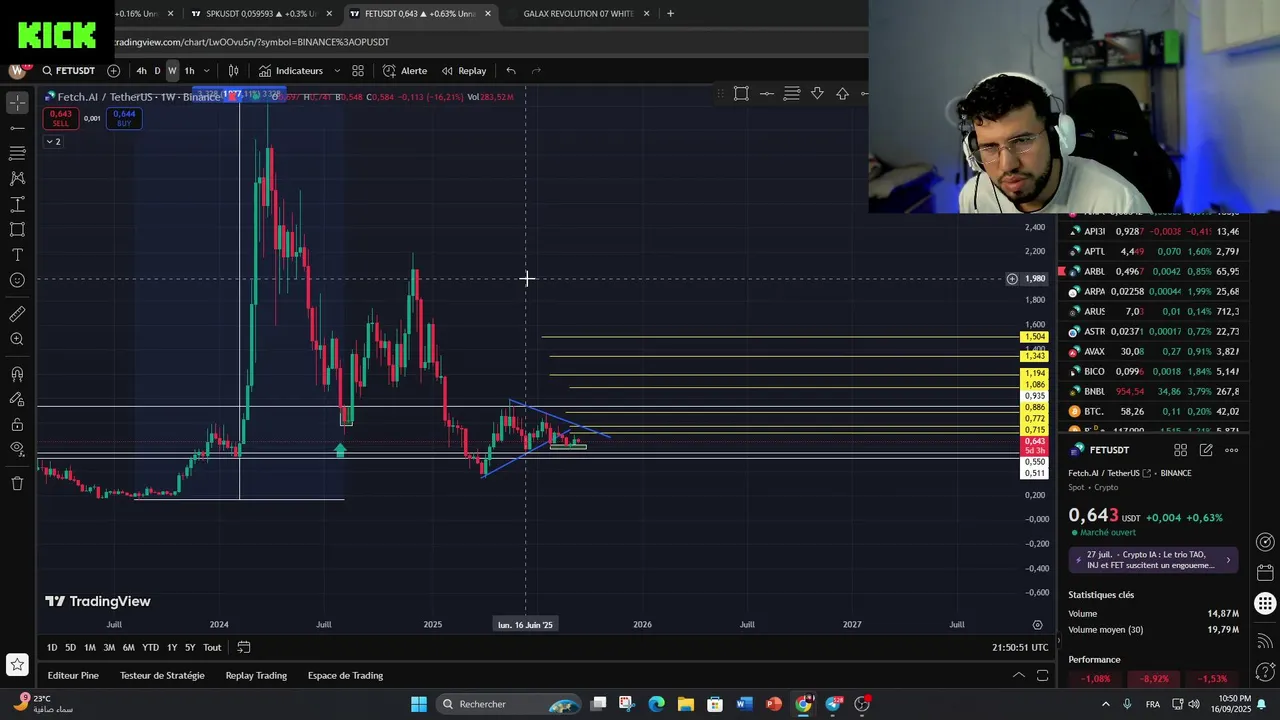Open the candlestick chart type selector

[233, 71]
